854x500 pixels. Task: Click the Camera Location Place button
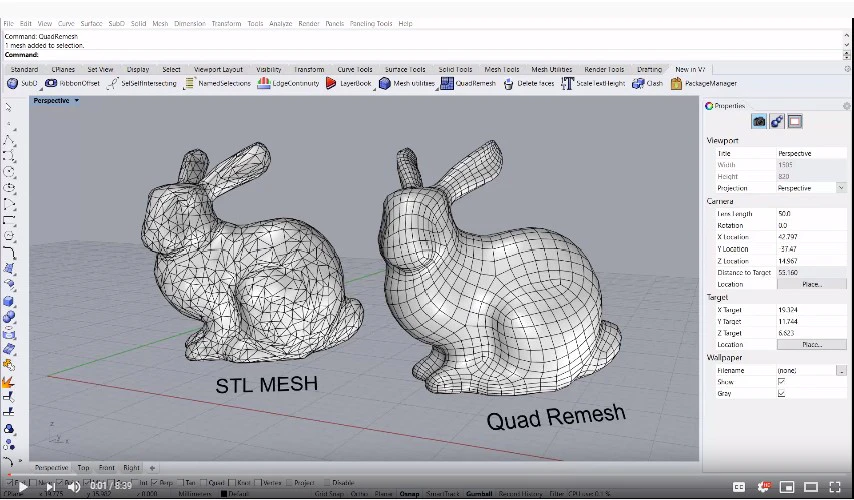point(812,284)
